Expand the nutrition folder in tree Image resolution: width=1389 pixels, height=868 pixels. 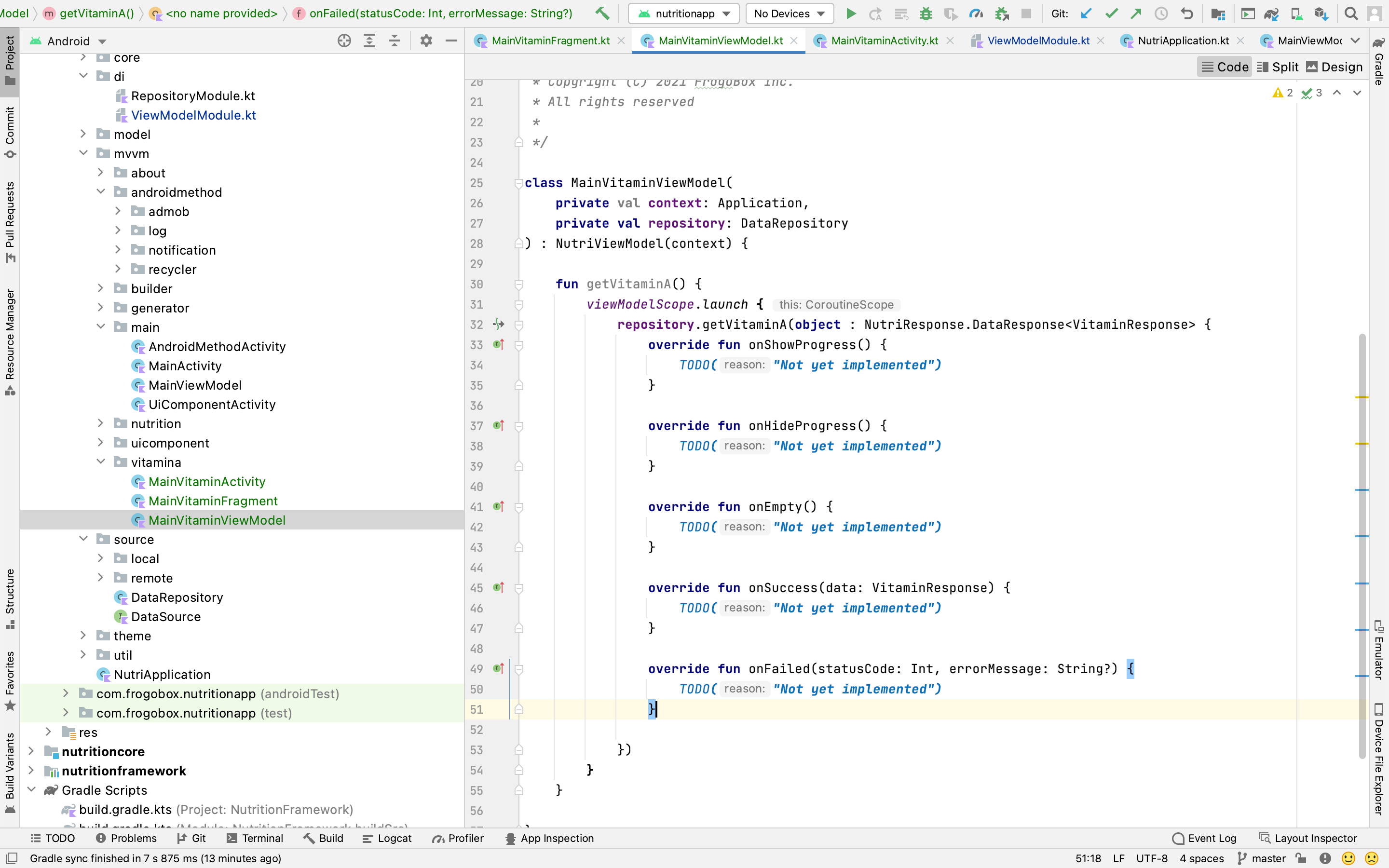[100, 424]
